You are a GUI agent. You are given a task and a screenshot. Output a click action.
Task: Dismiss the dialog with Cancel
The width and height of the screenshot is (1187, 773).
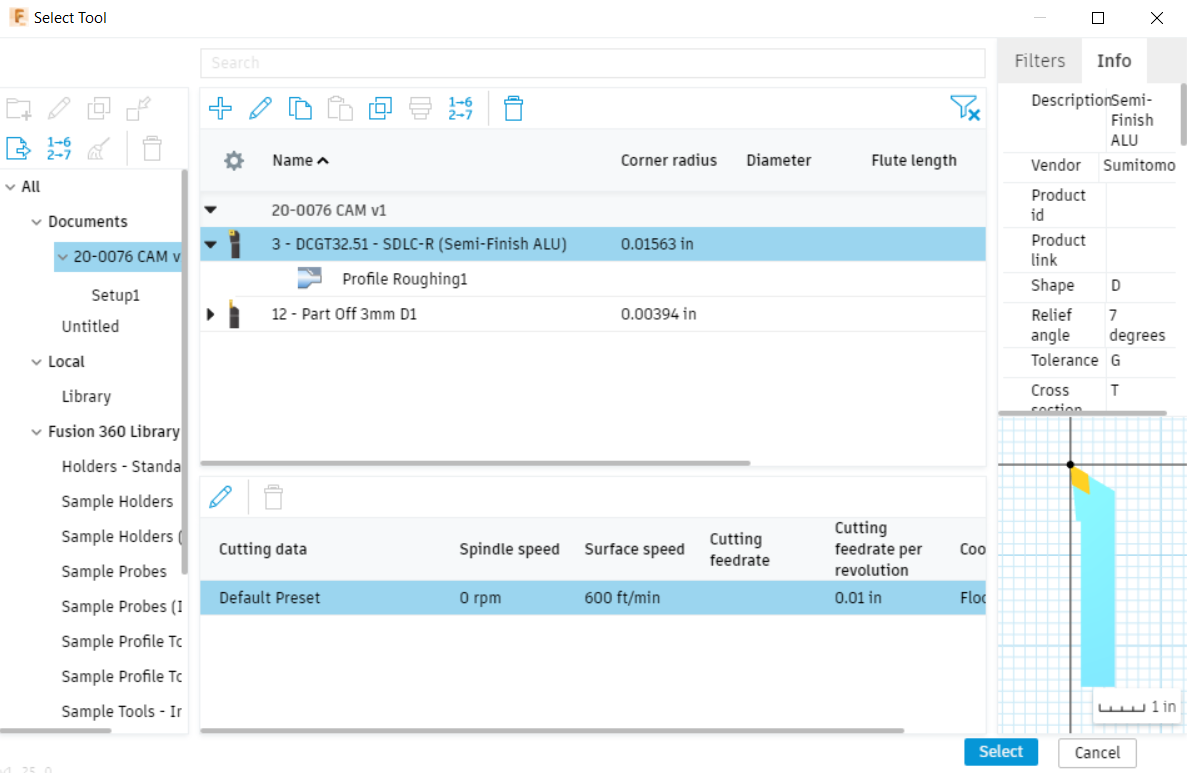pos(1096,752)
